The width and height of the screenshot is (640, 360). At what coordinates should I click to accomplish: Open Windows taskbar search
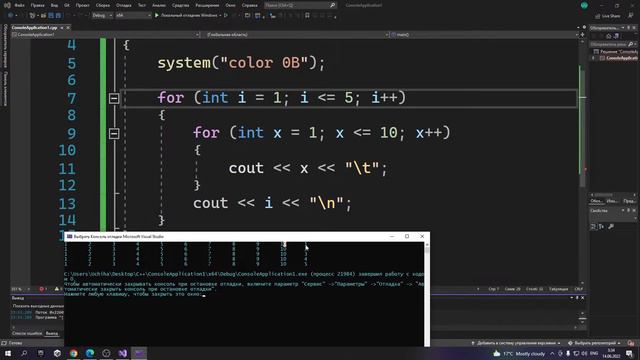(x=24, y=353)
